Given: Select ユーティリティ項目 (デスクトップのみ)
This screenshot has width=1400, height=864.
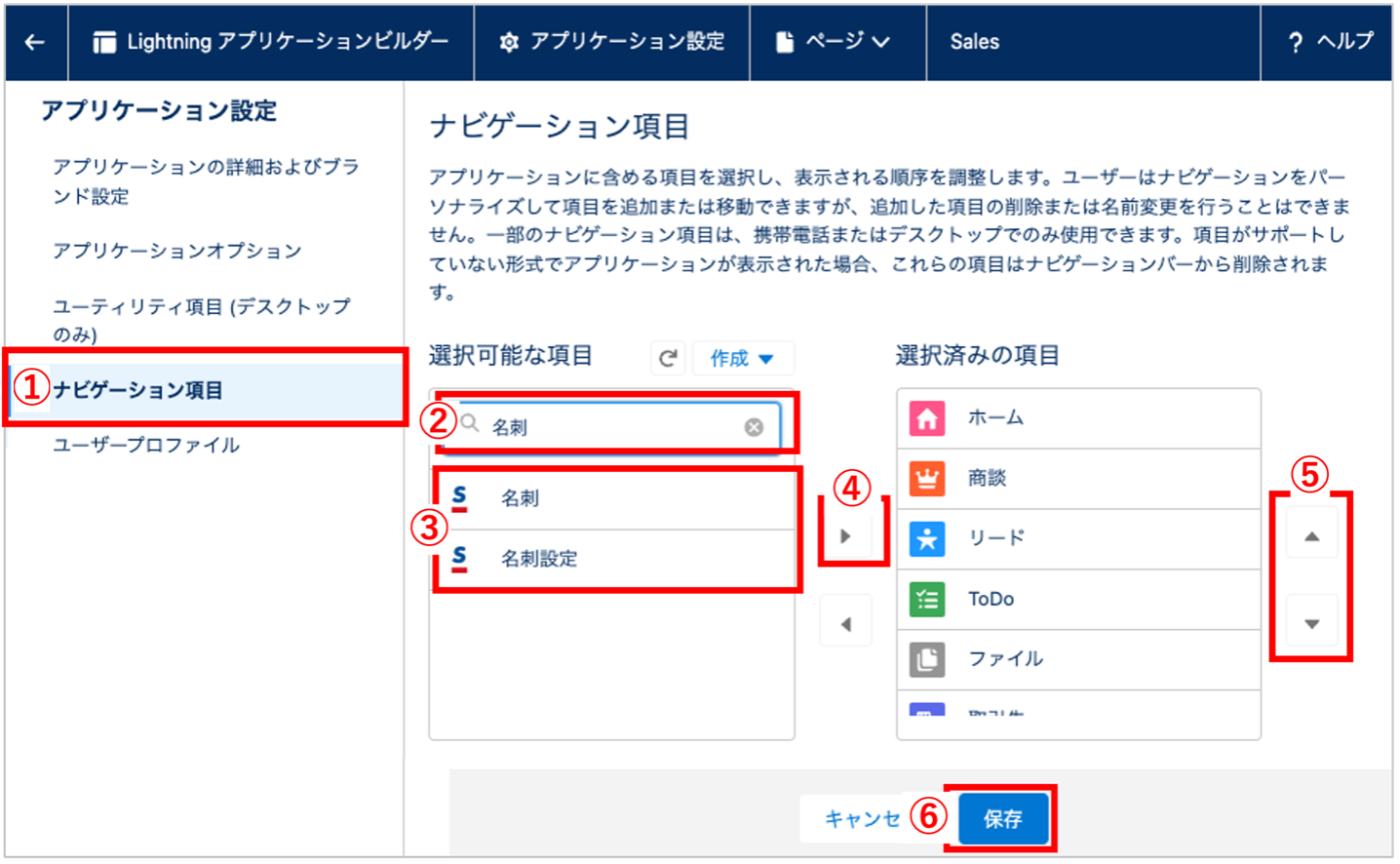Looking at the screenshot, I should point(202,320).
